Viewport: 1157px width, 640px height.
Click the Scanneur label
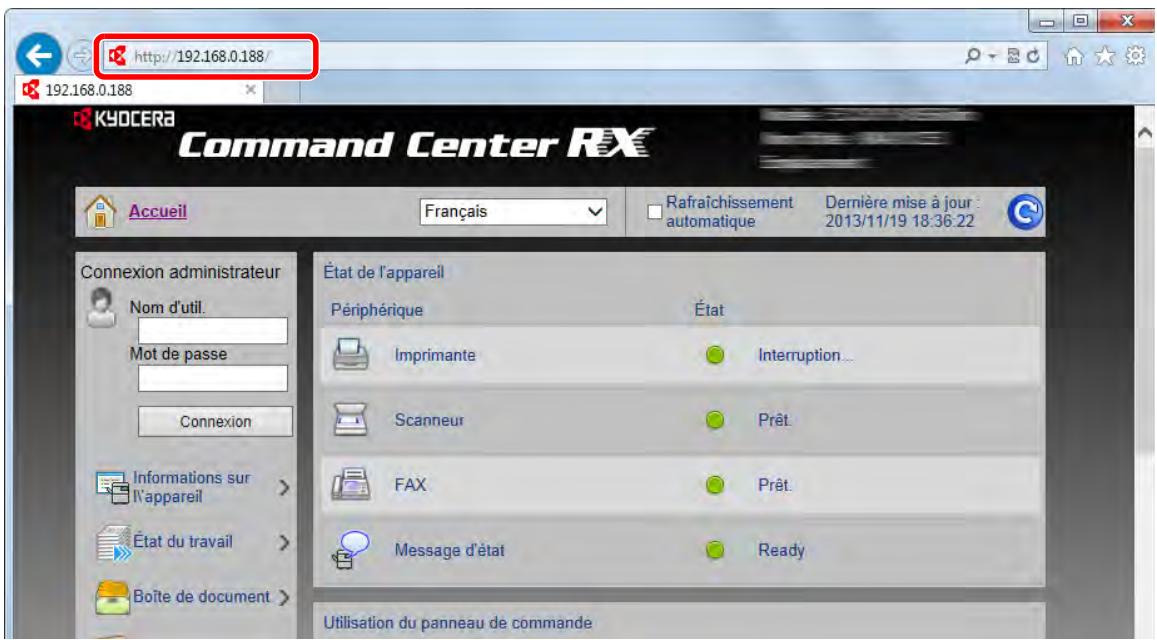point(429,420)
